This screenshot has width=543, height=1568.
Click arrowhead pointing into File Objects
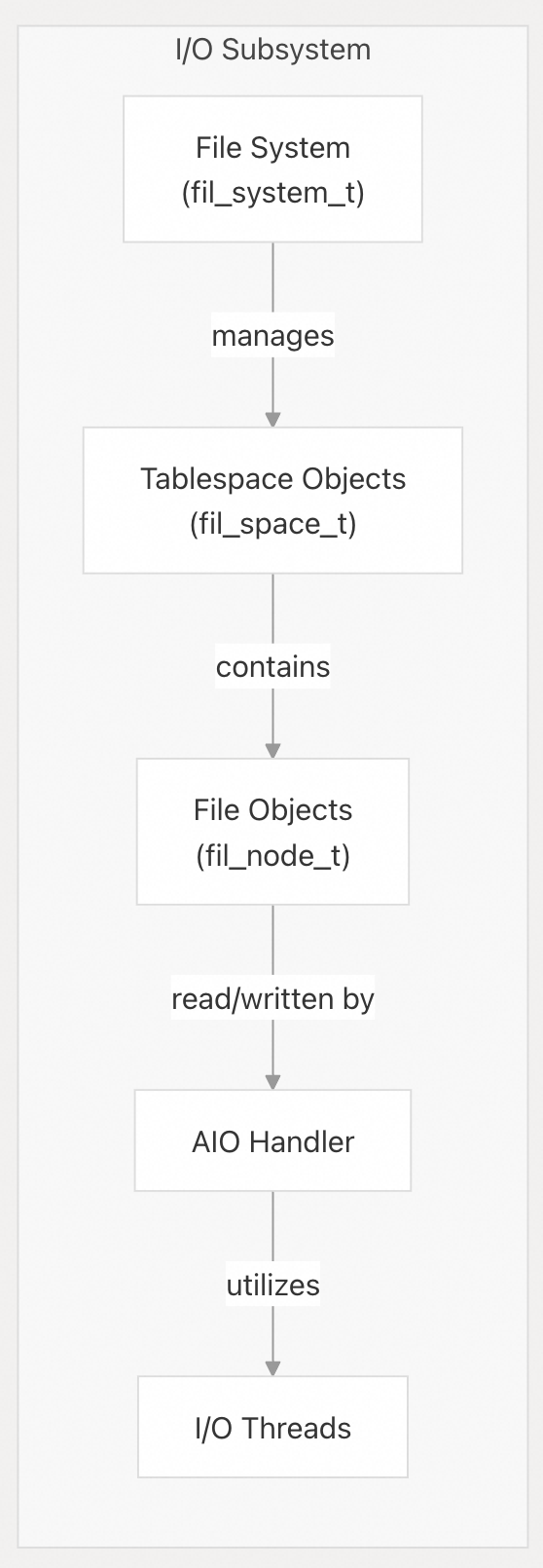coord(272,750)
